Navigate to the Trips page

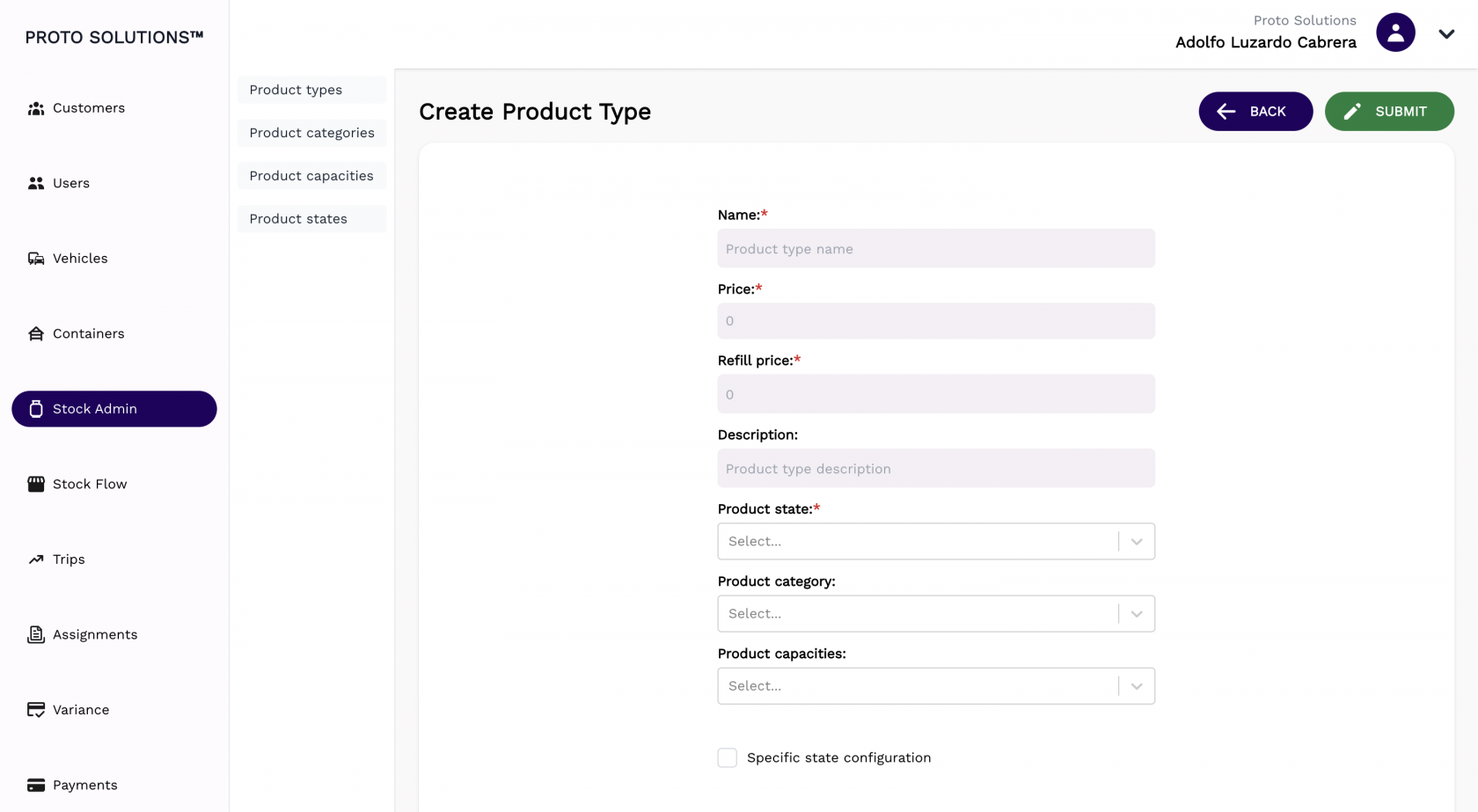[114, 560]
